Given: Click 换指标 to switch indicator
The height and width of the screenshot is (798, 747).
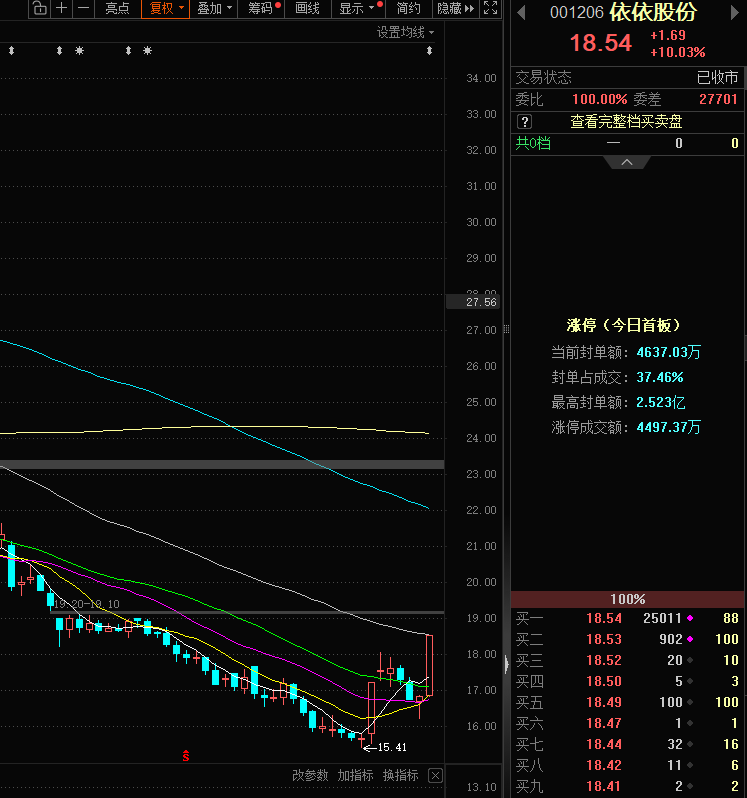Looking at the screenshot, I should tap(400, 775).
